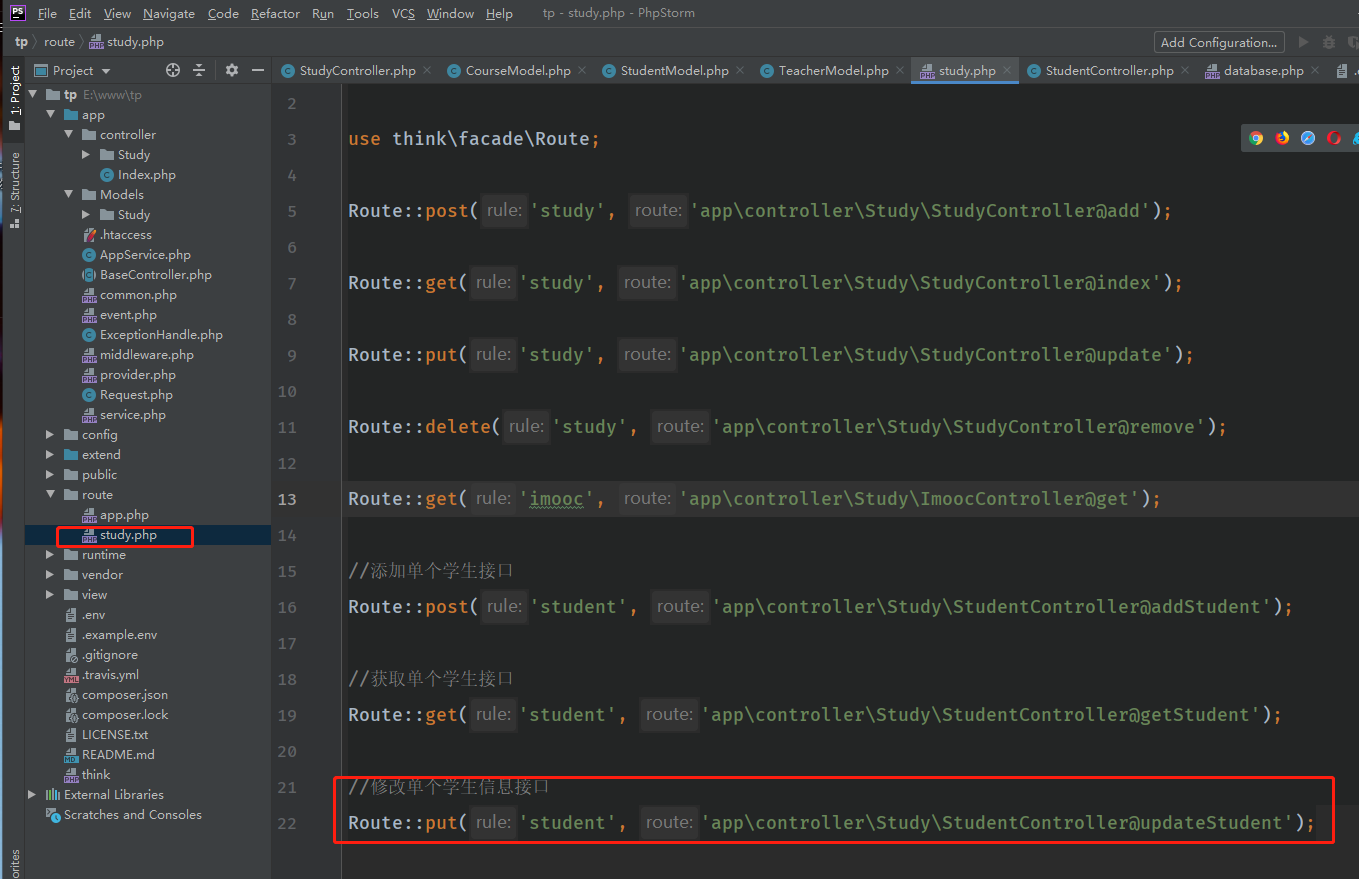Close the study.php editor tab
This screenshot has height=879, width=1359.
(1007, 70)
